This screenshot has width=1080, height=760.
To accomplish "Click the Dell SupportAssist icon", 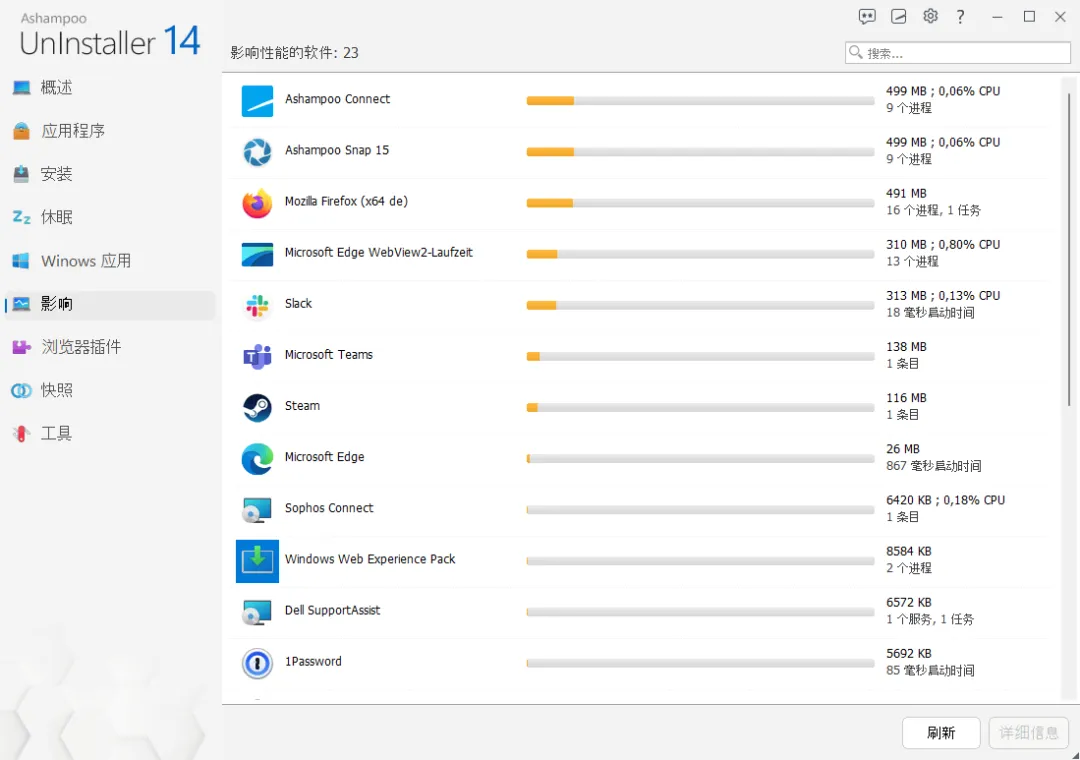I will (x=257, y=612).
